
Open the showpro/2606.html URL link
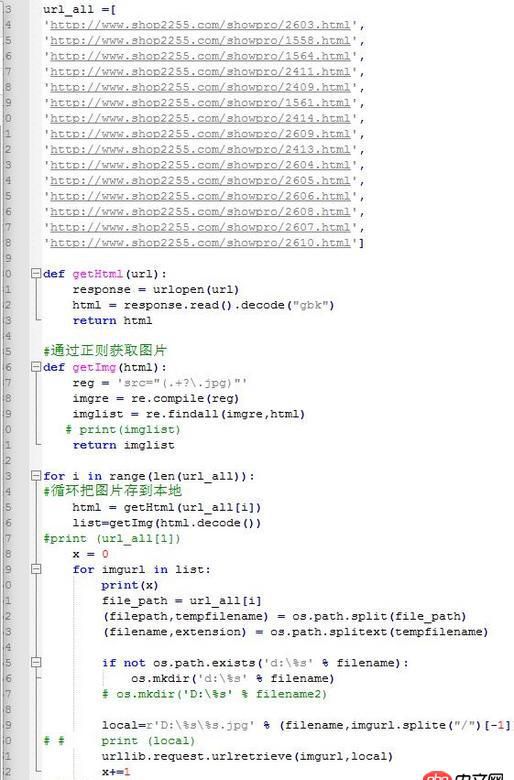point(200,196)
